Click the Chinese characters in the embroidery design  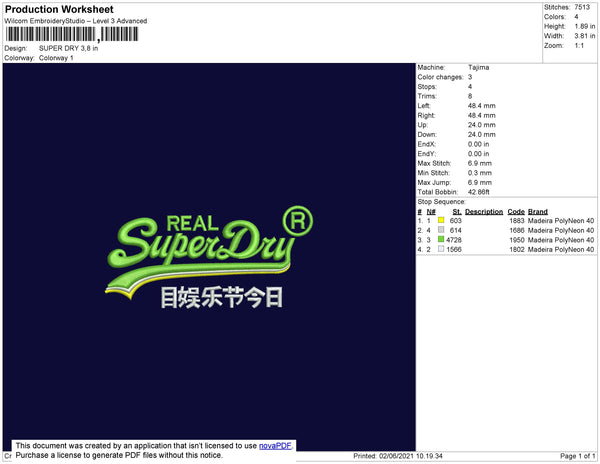222,297
